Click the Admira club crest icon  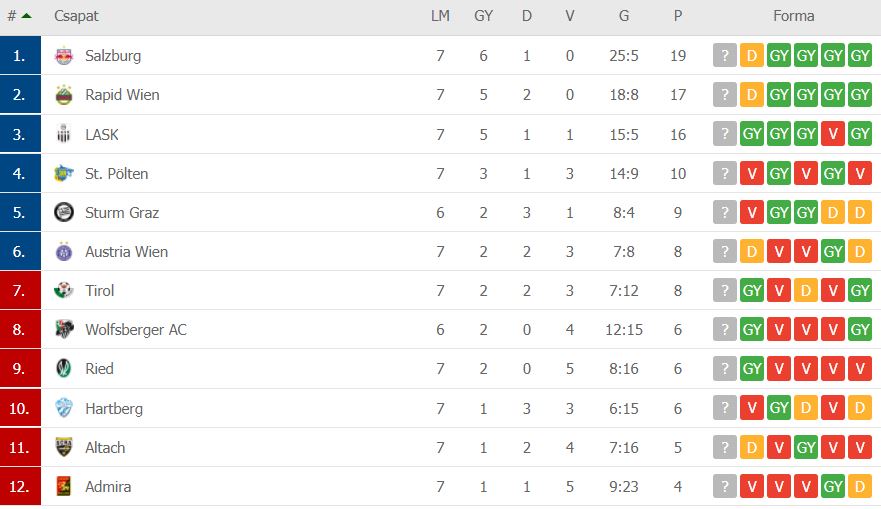(64, 486)
